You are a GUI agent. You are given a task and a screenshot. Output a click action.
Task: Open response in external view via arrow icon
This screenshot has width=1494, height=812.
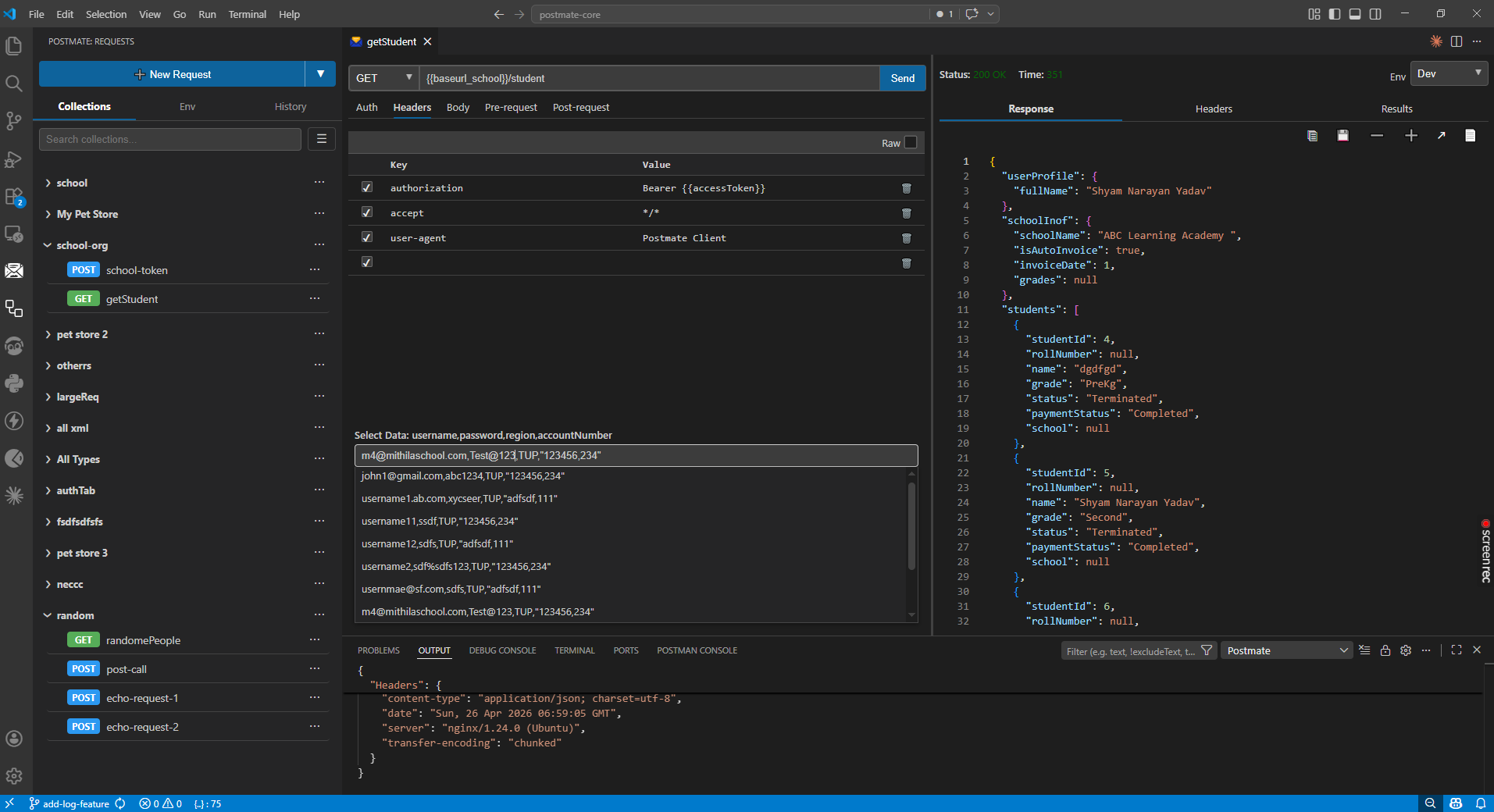point(1439,135)
